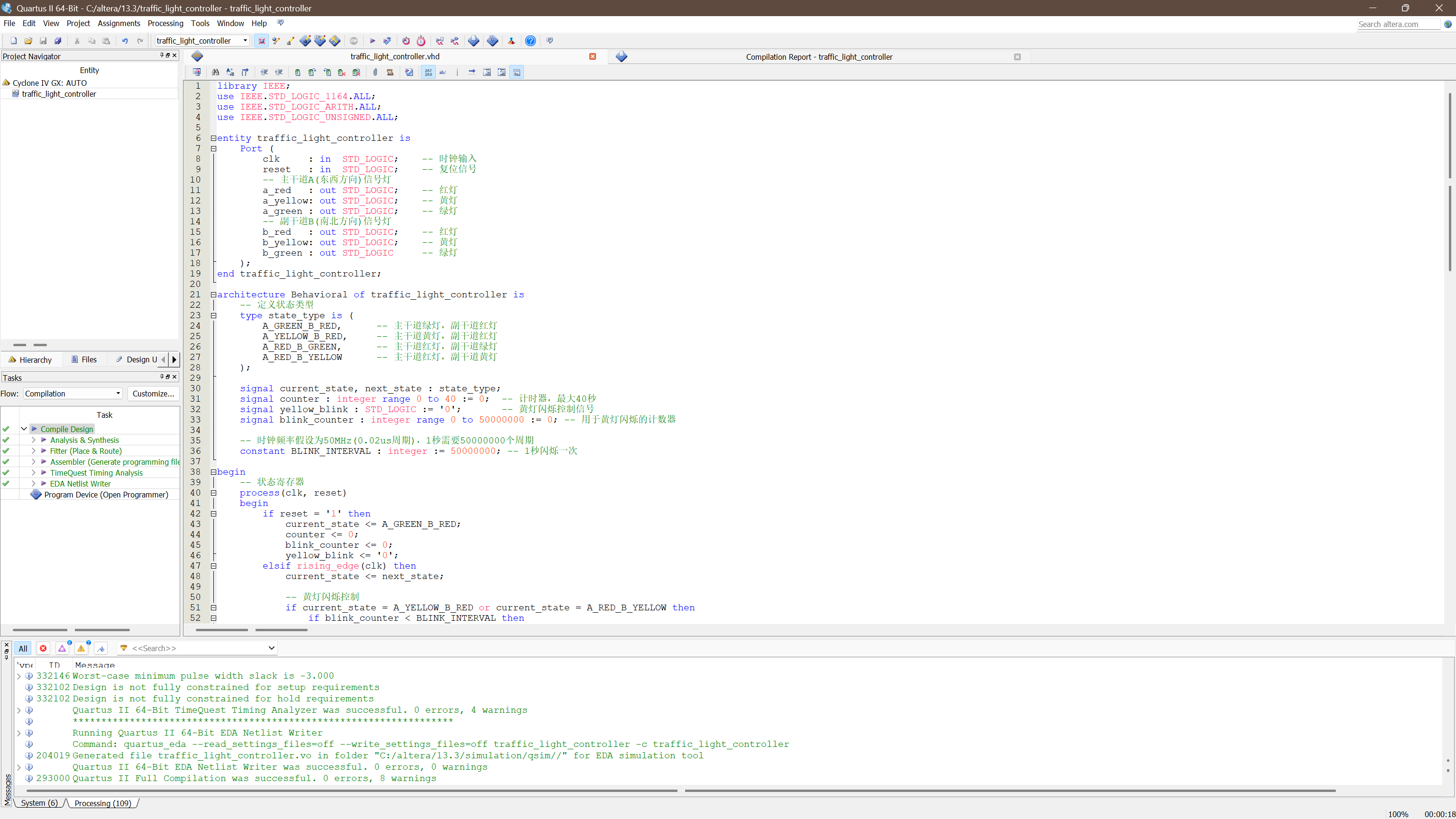
Task: Toggle line numbers display in editor
Action: tap(429, 73)
